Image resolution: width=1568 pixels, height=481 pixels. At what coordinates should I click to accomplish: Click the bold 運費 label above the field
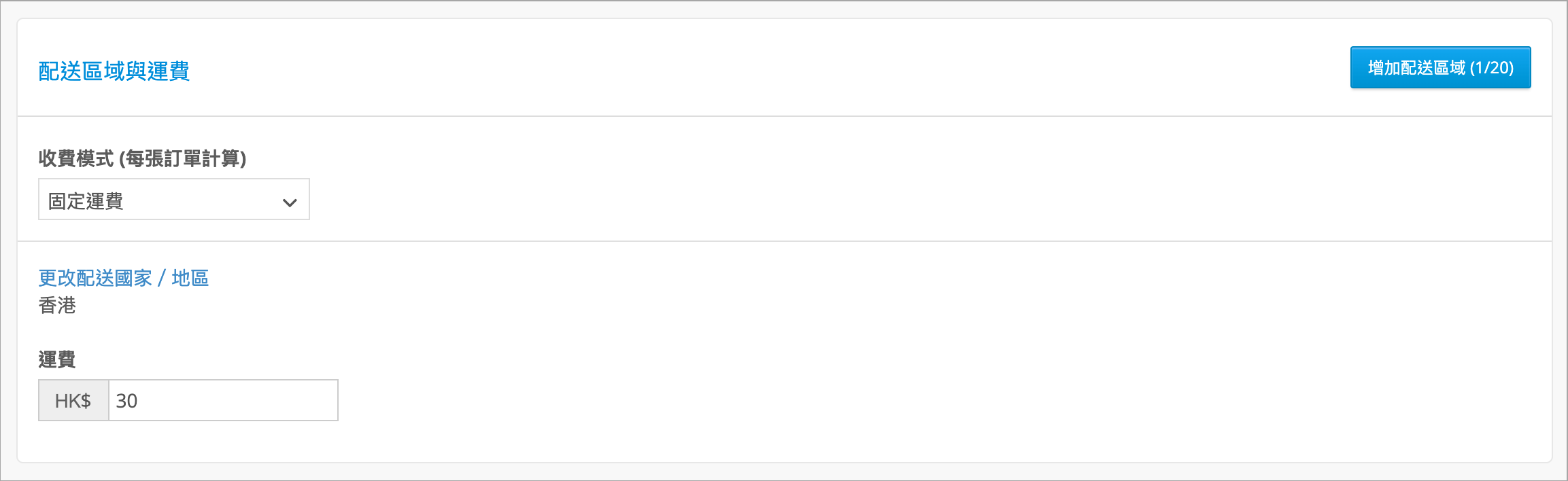pos(57,359)
